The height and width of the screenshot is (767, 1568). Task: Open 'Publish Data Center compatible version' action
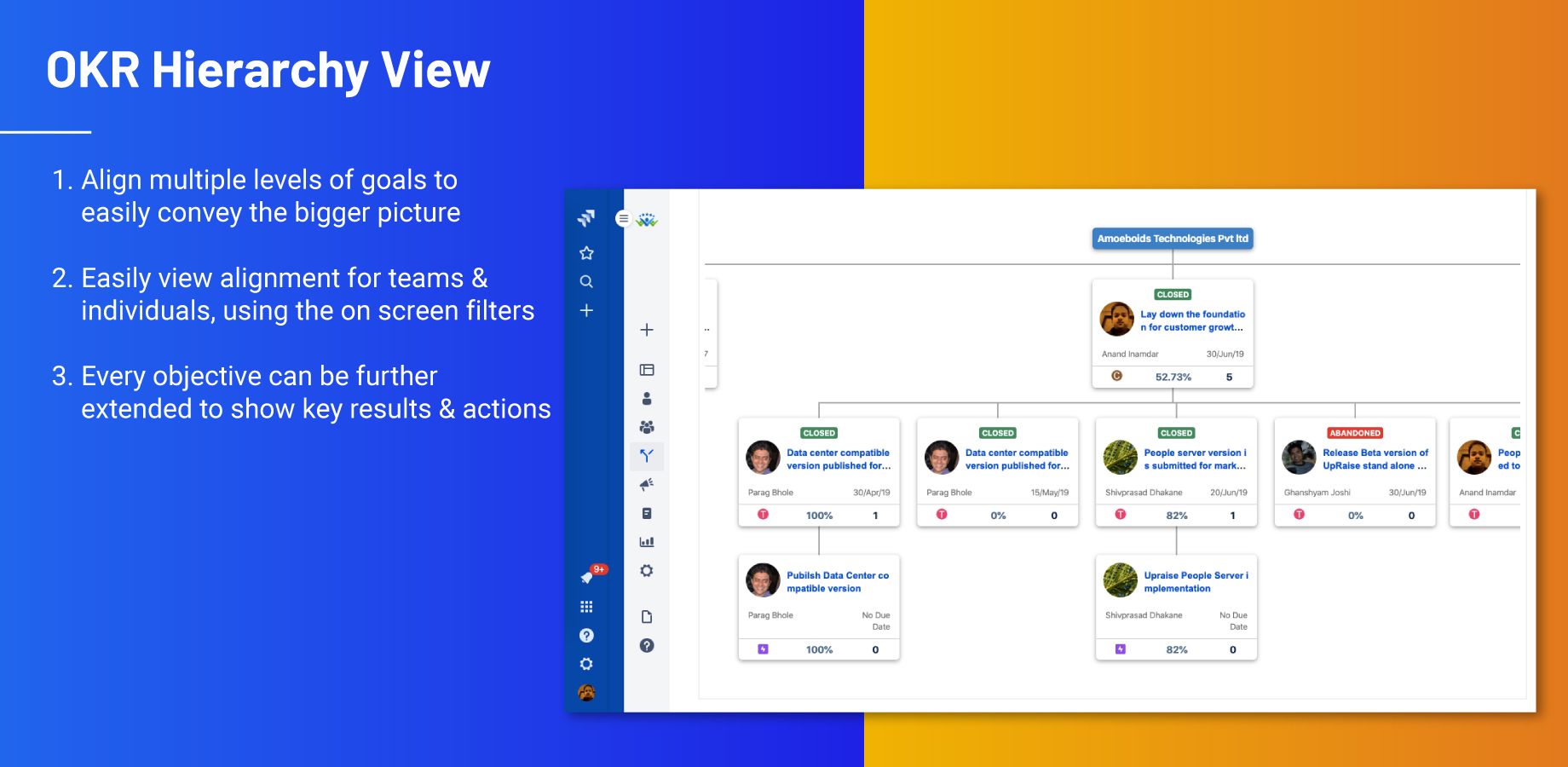(838, 582)
